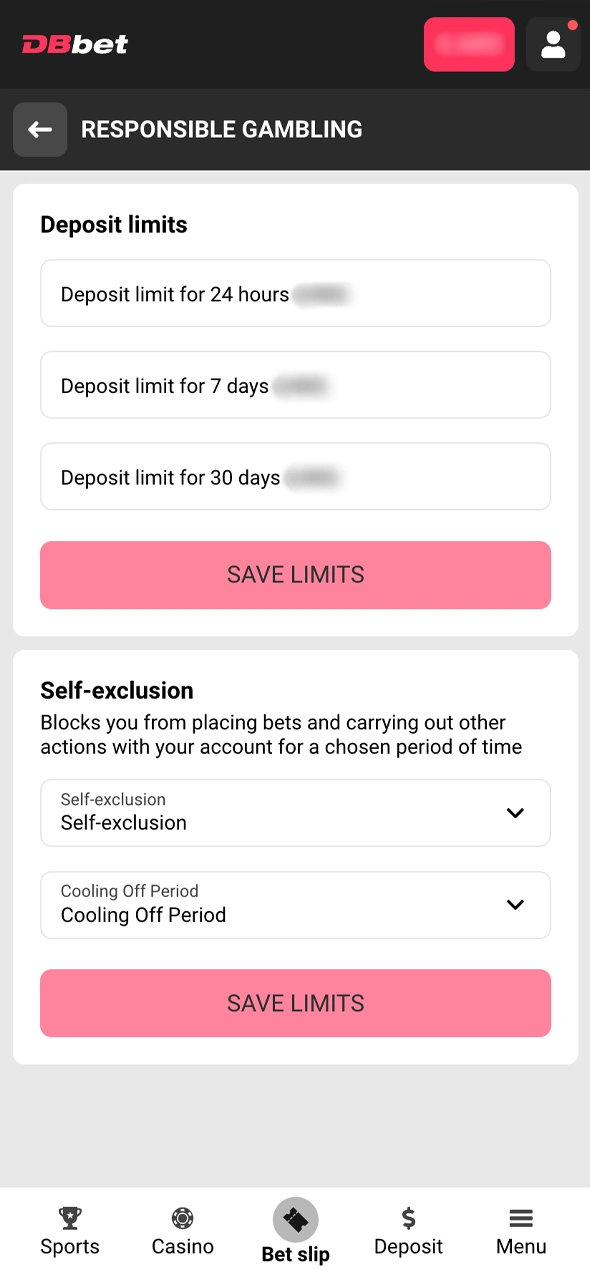Switch to the Casino tab
Screen dimensions: 590x1280
182,1232
